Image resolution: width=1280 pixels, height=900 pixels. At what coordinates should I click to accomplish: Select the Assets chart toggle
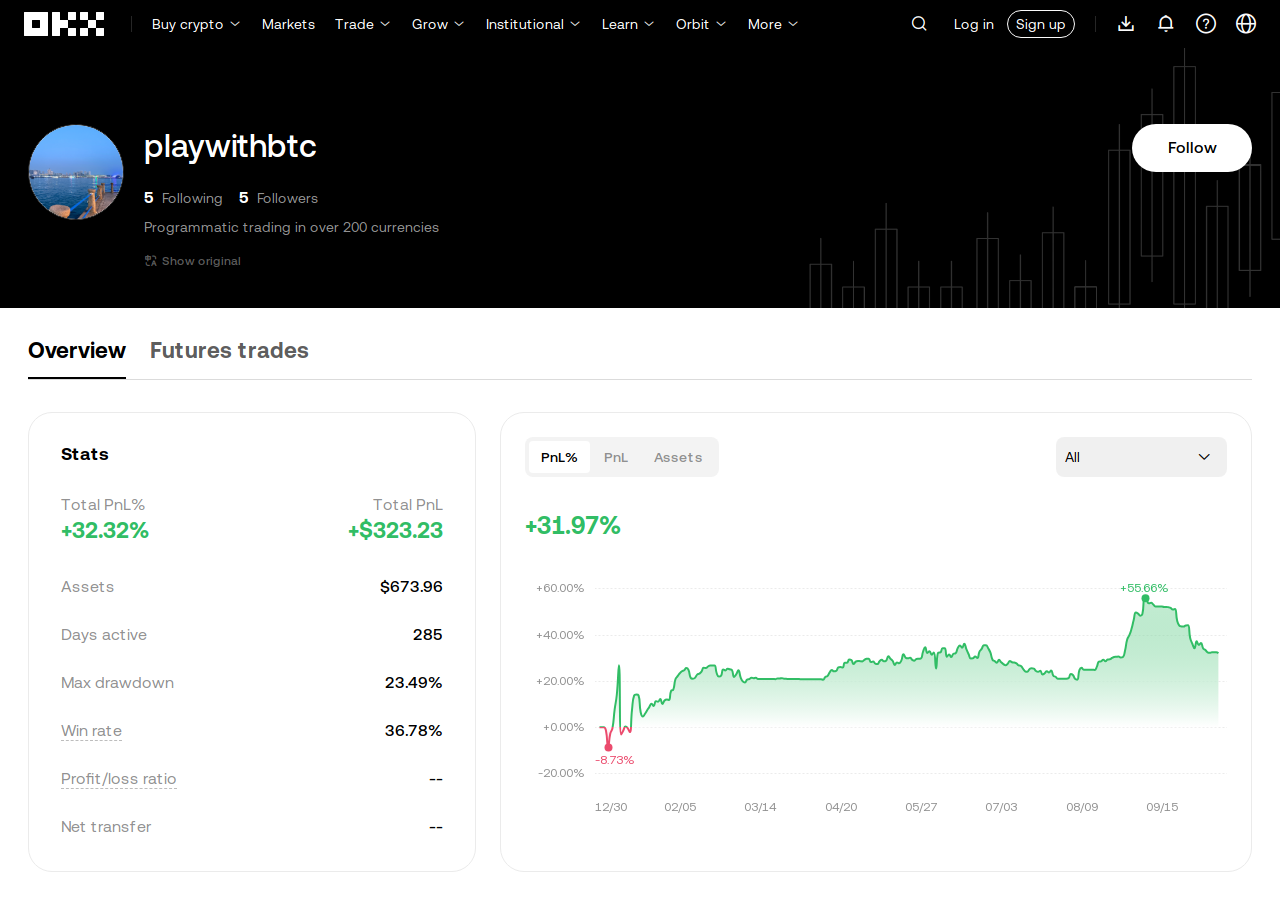[678, 457]
